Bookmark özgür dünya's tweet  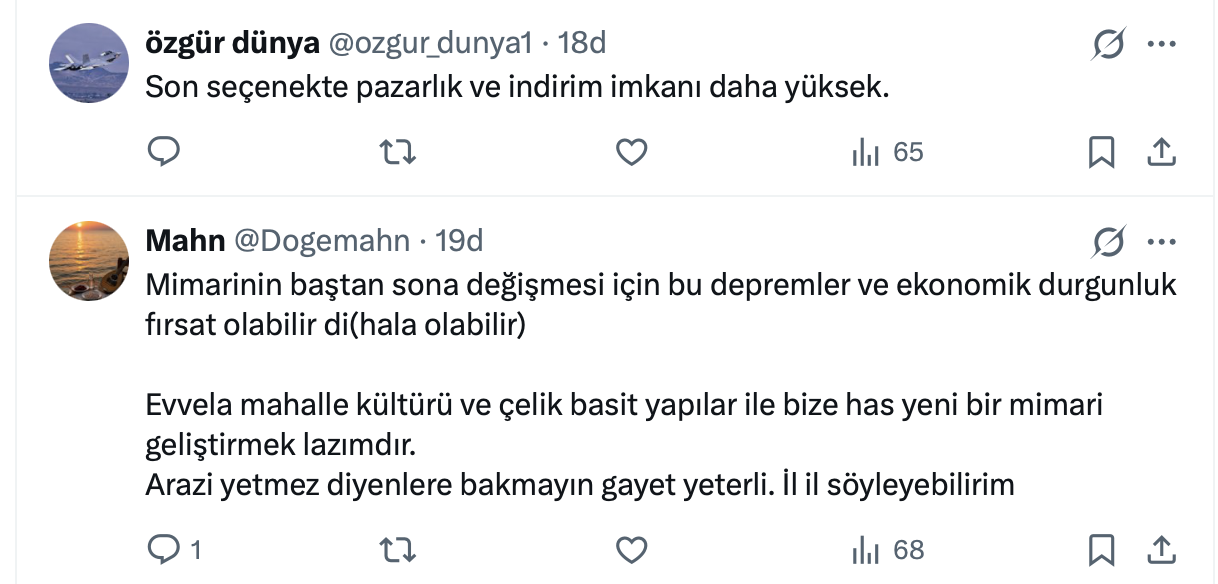pos(1101,152)
